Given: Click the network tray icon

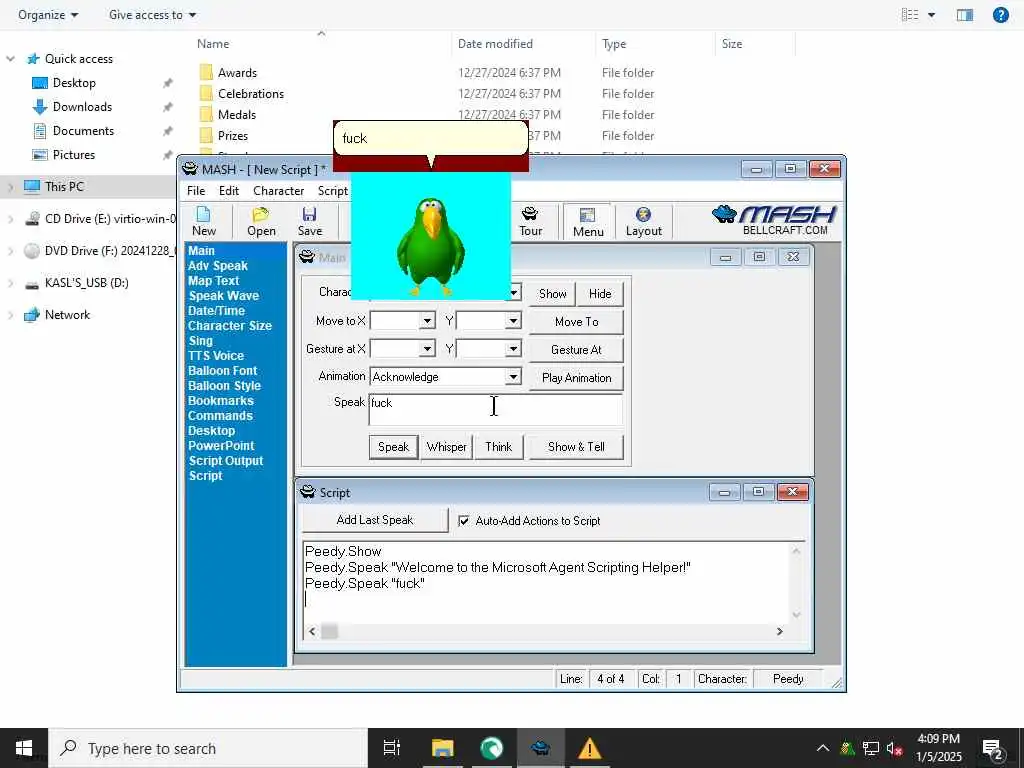Looking at the screenshot, I should [871, 748].
